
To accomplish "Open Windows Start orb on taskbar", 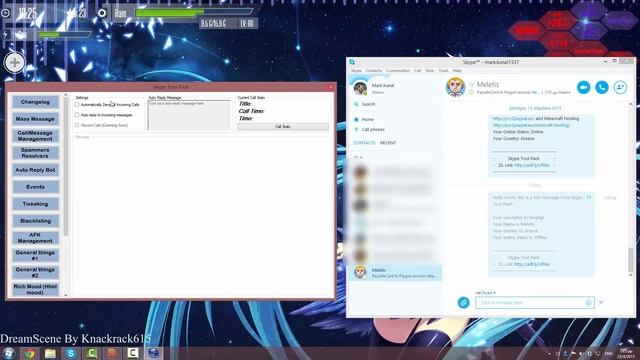I will point(9,353).
